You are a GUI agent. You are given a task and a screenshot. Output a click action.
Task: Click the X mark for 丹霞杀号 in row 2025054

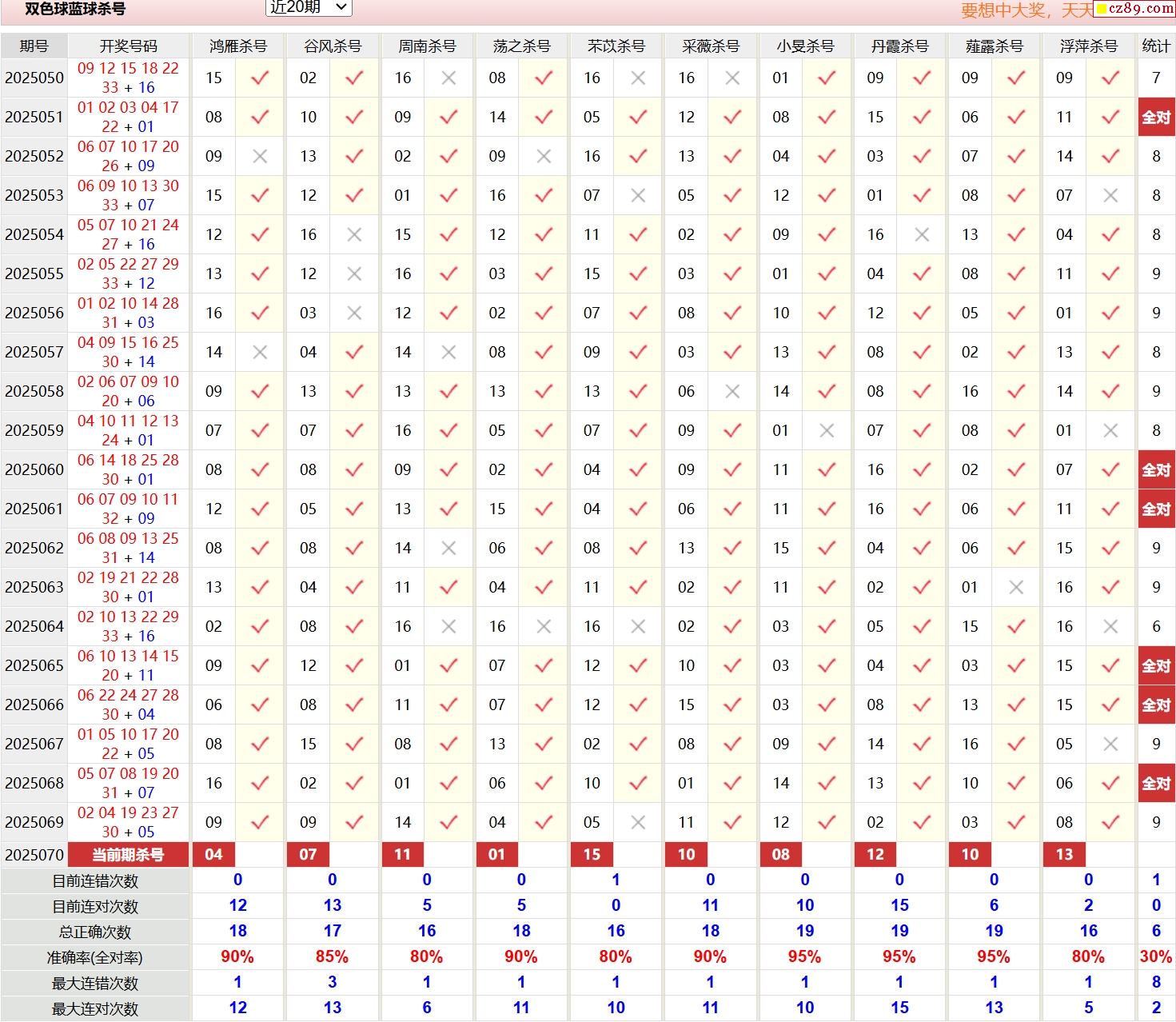(922, 234)
